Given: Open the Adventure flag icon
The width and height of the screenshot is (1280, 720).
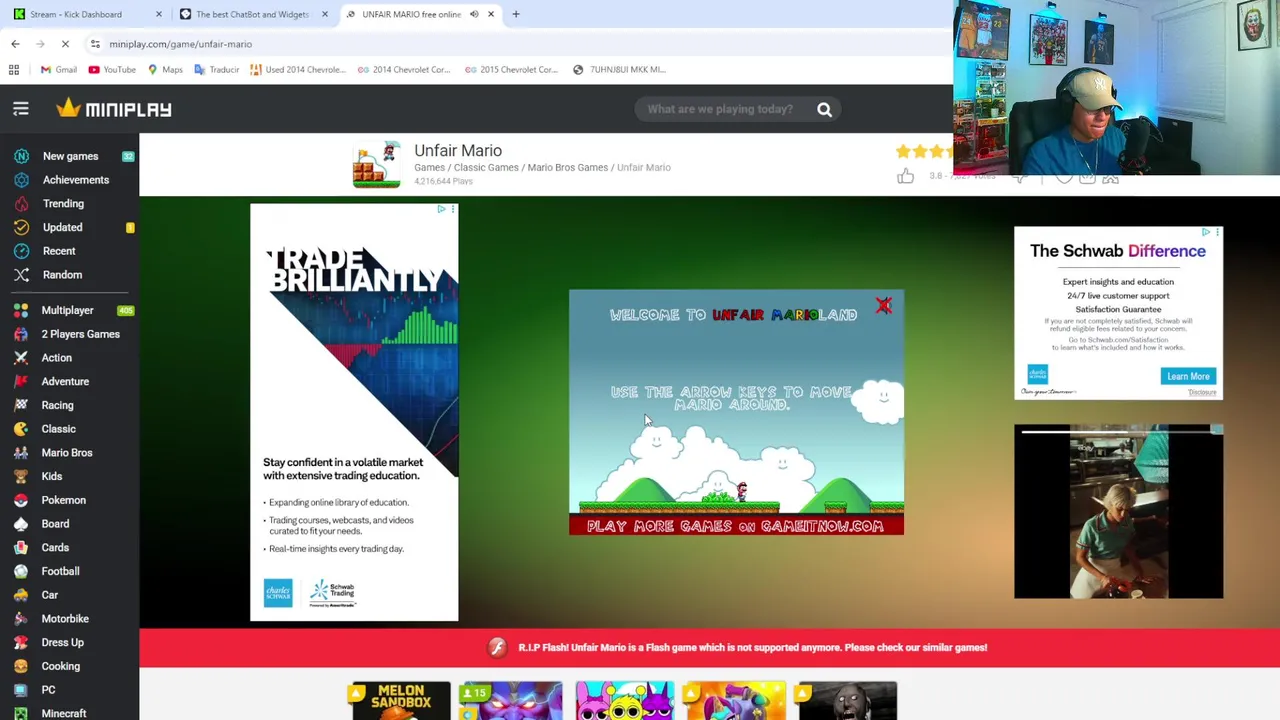Looking at the screenshot, I should (21, 381).
